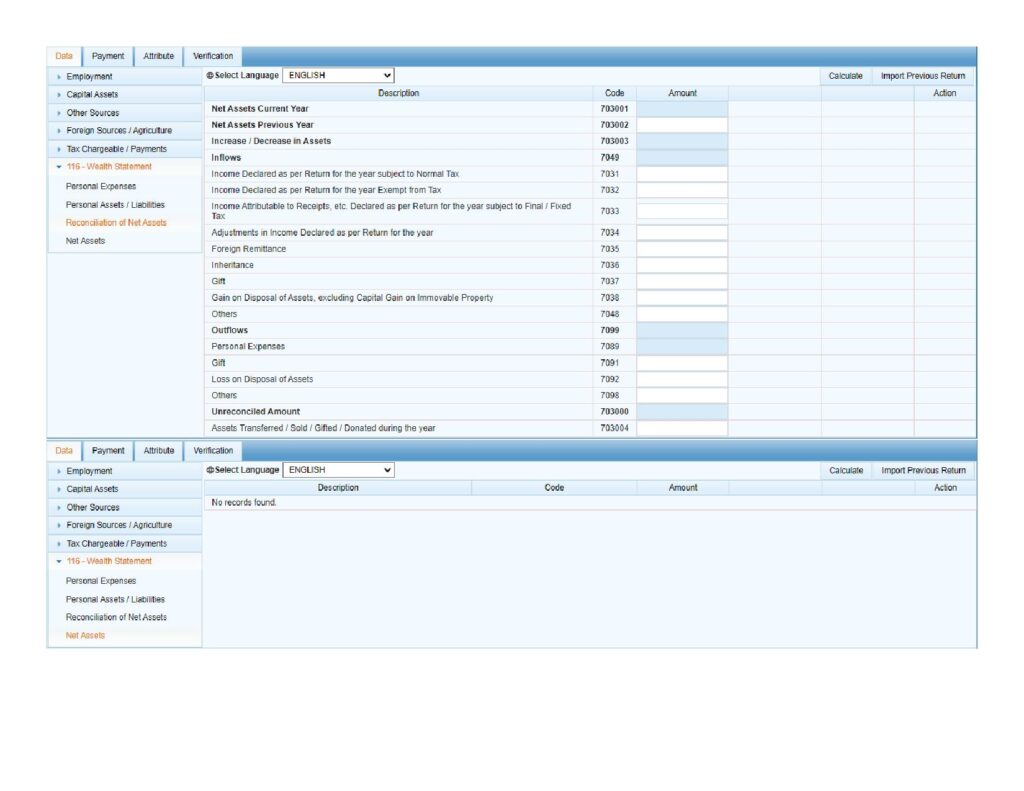
Task: Collapse 116 - Wealth Statement in upper sidebar
Action: coord(109,167)
